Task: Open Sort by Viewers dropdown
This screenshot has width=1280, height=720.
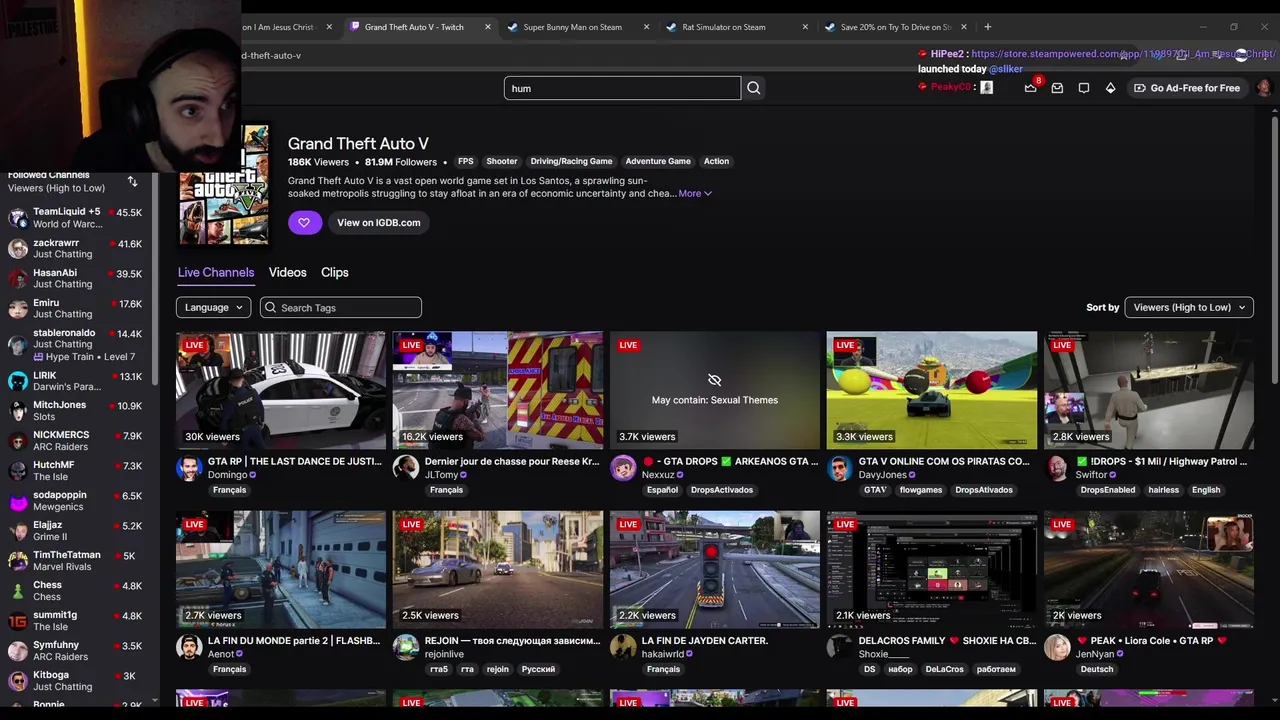Action: [x=1188, y=308]
